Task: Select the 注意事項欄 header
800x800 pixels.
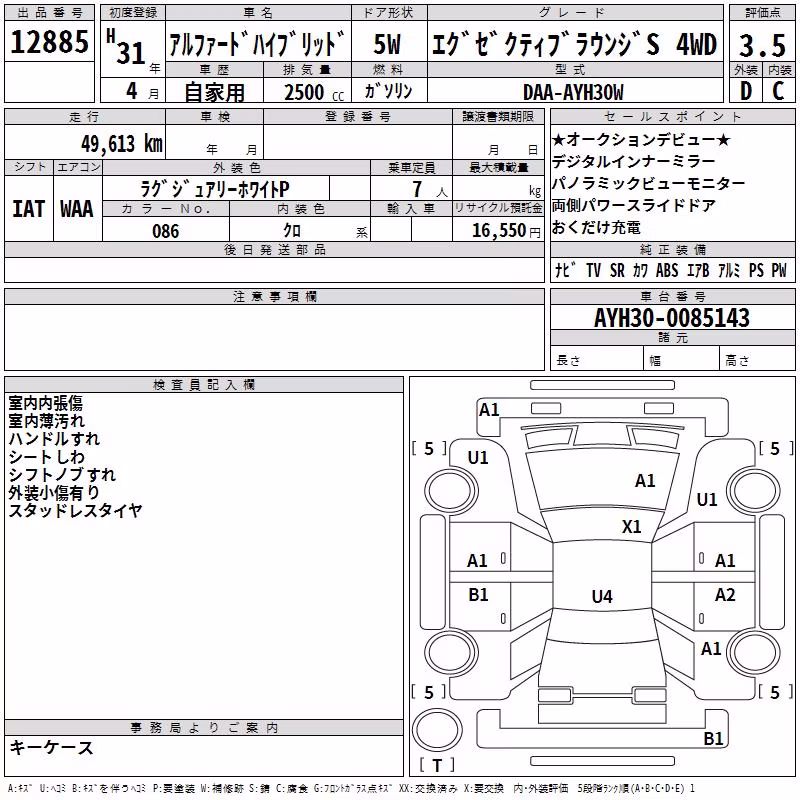Action: (274, 296)
